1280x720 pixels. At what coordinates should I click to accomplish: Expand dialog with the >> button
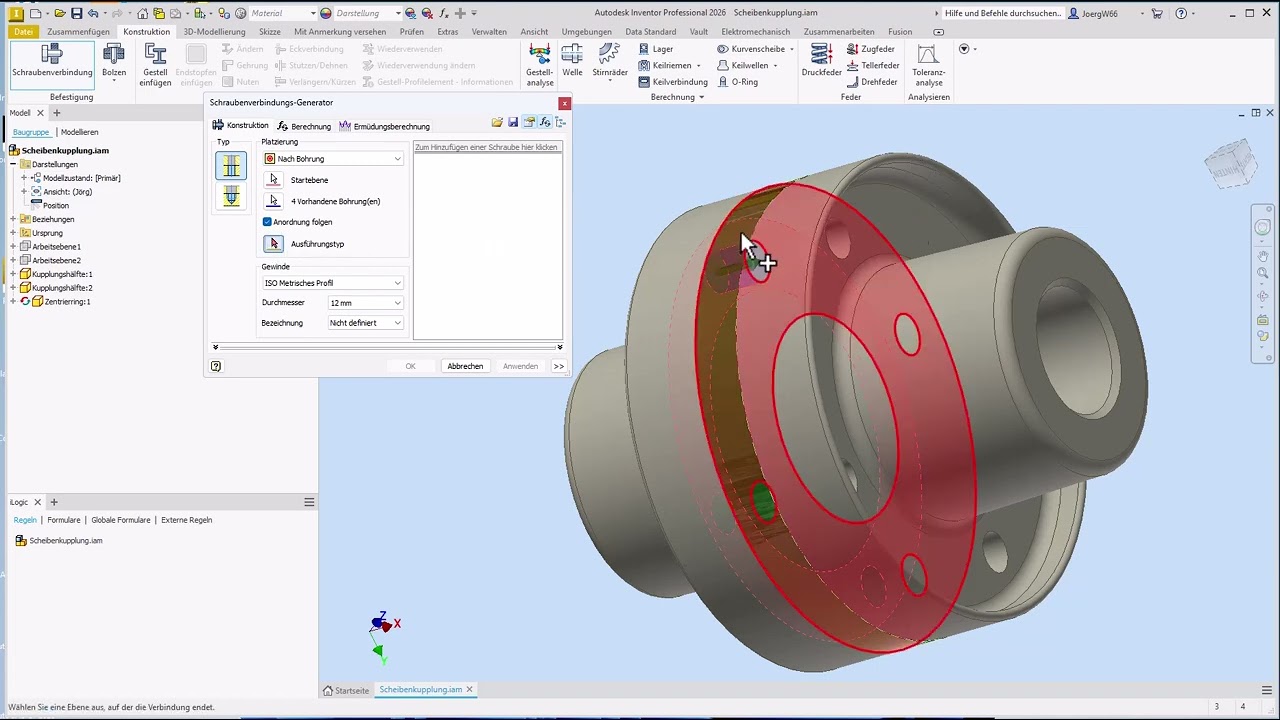[x=559, y=366]
